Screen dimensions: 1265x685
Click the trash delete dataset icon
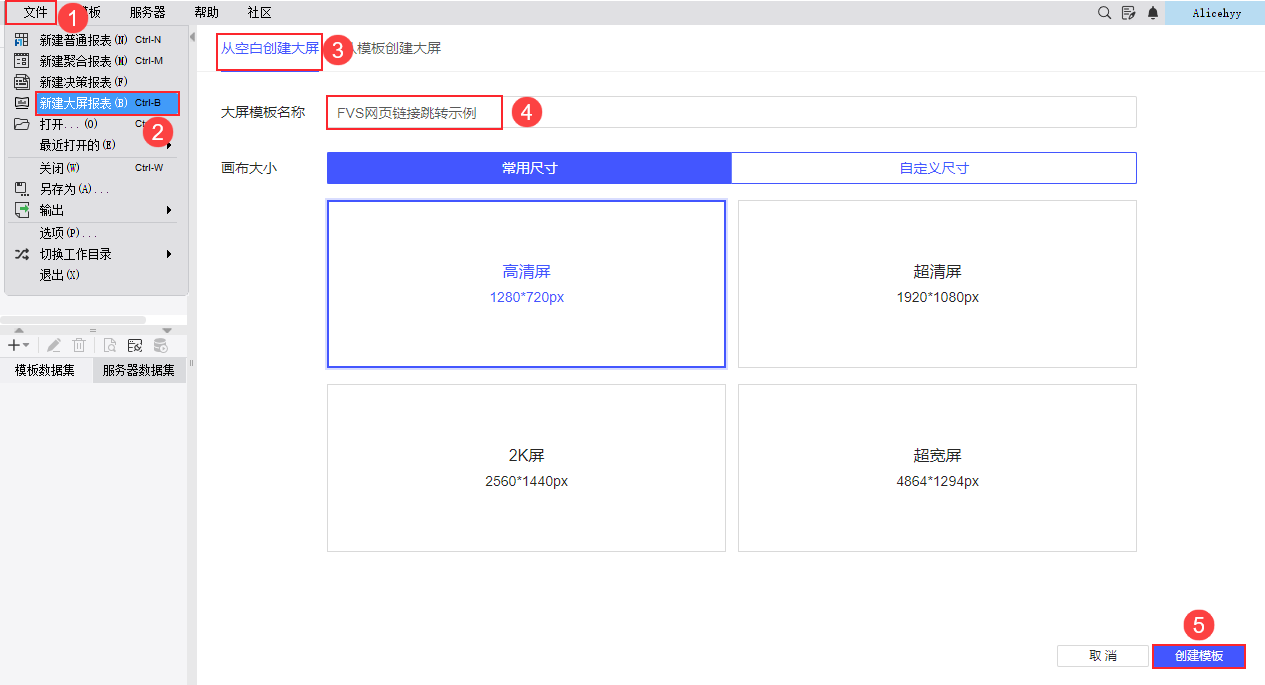click(x=79, y=345)
